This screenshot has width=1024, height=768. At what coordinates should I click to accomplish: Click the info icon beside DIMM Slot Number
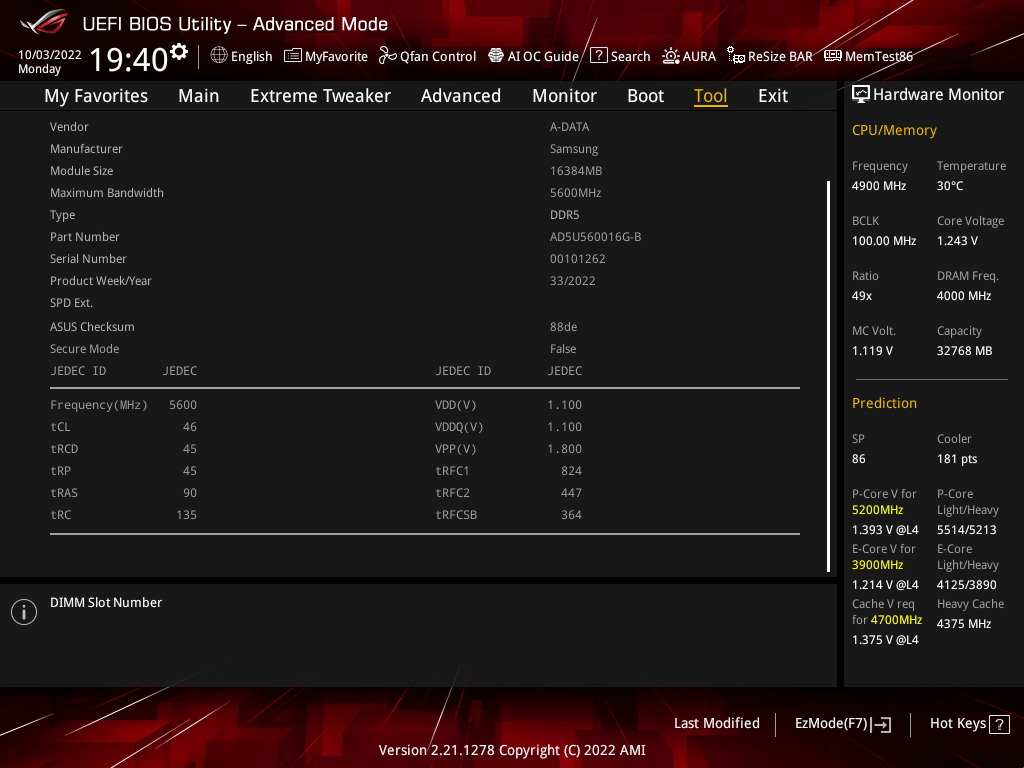point(24,612)
